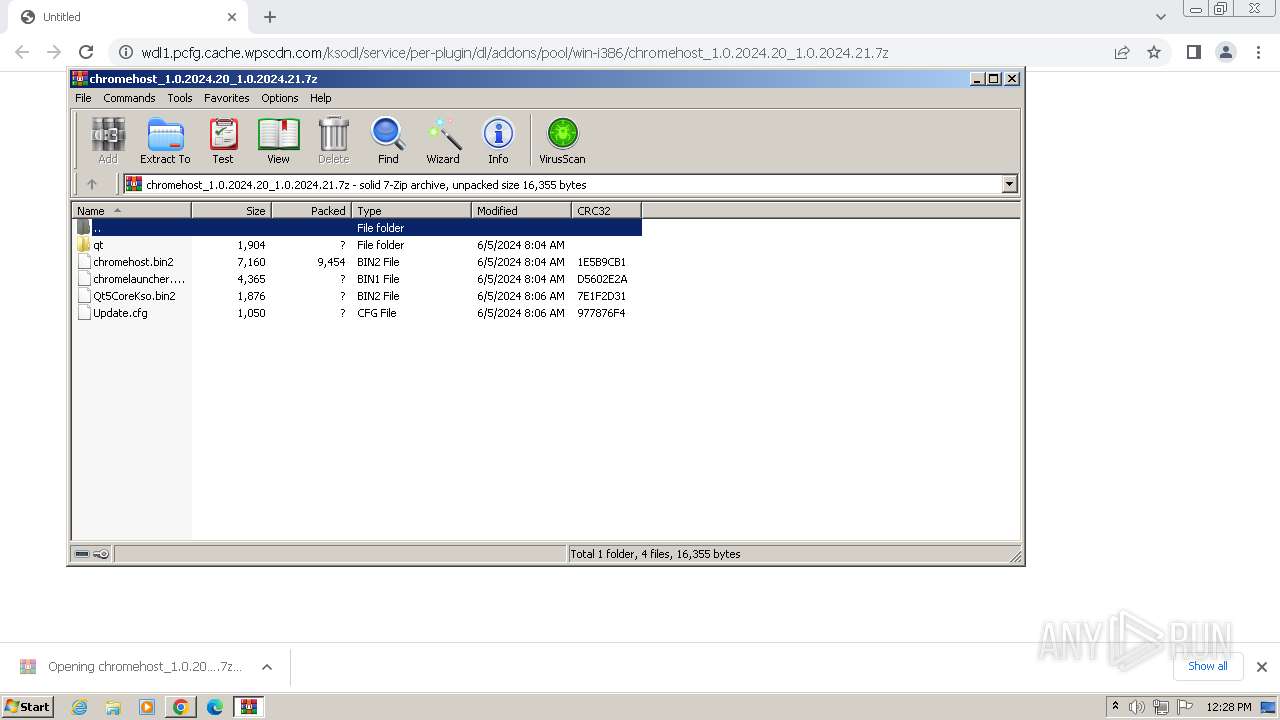Image resolution: width=1280 pixels, height=720 pixels.
Task: Run the Test archive tool
Action: [223, 140]
